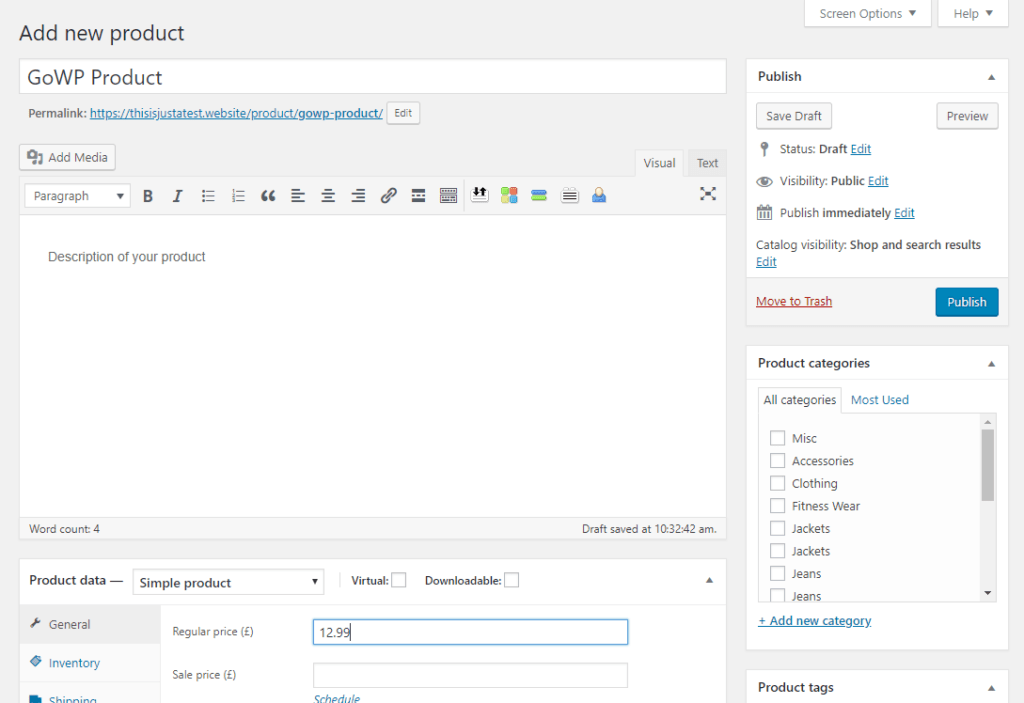Align text center
Viewport: 1024px width, 703px height.
pos(328,195)
